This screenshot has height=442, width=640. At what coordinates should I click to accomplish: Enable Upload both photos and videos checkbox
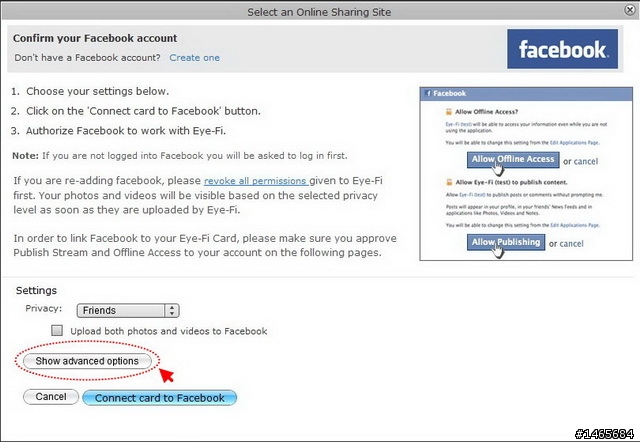[x=57, y=331]
